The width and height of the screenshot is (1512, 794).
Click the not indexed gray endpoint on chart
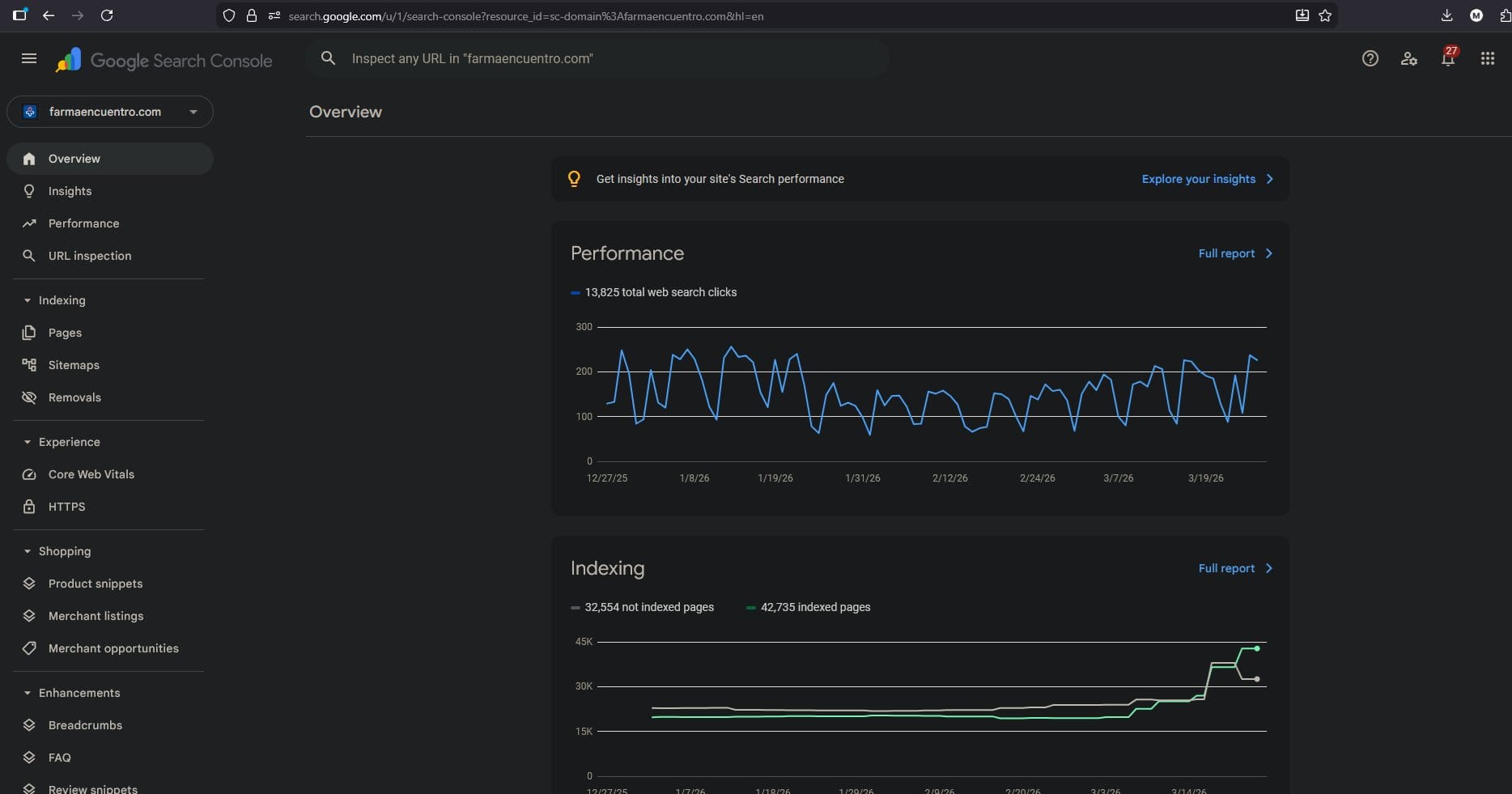tap(1256, 679)
